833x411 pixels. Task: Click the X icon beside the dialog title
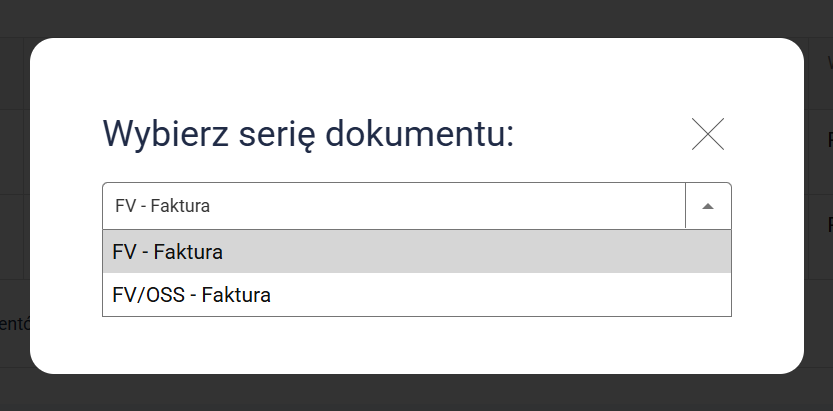point(707,134)
